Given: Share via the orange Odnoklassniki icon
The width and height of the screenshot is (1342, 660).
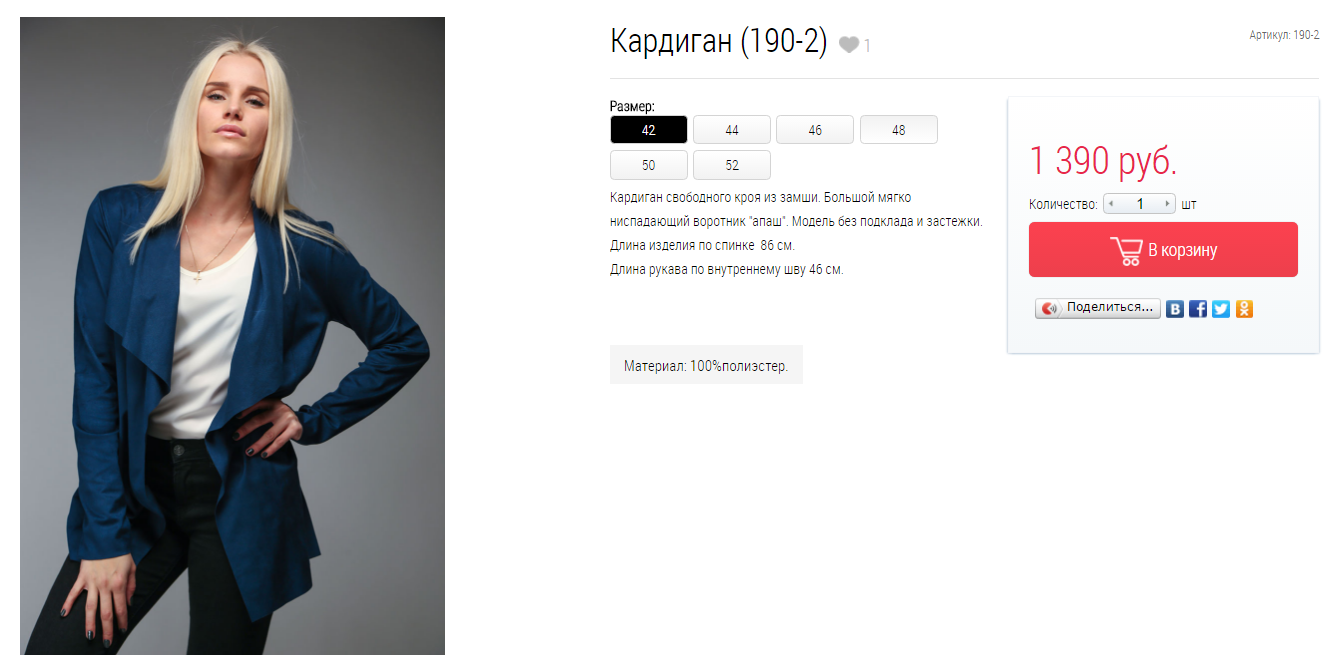Looking at the screenshot, I should click(1244, 309).
